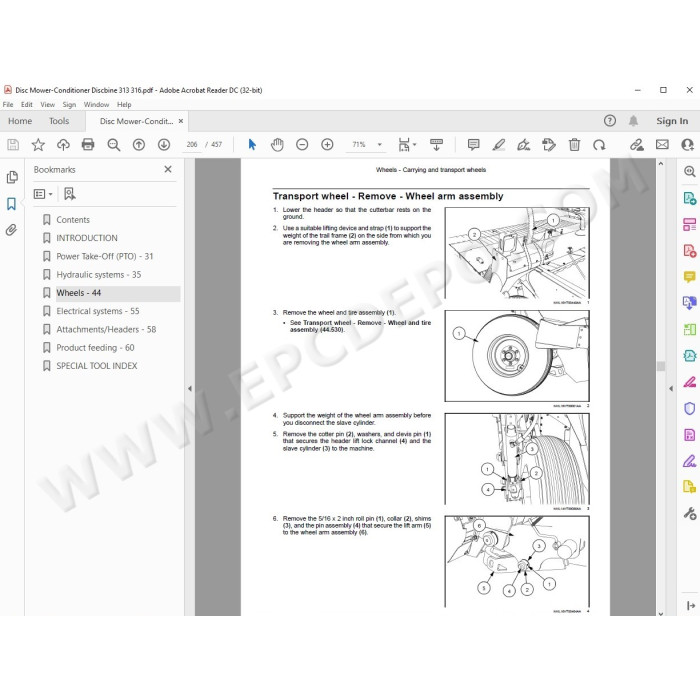The image size is (700, 700).
Task: Go to previous page arrow icon
Action: pos(139,144)
